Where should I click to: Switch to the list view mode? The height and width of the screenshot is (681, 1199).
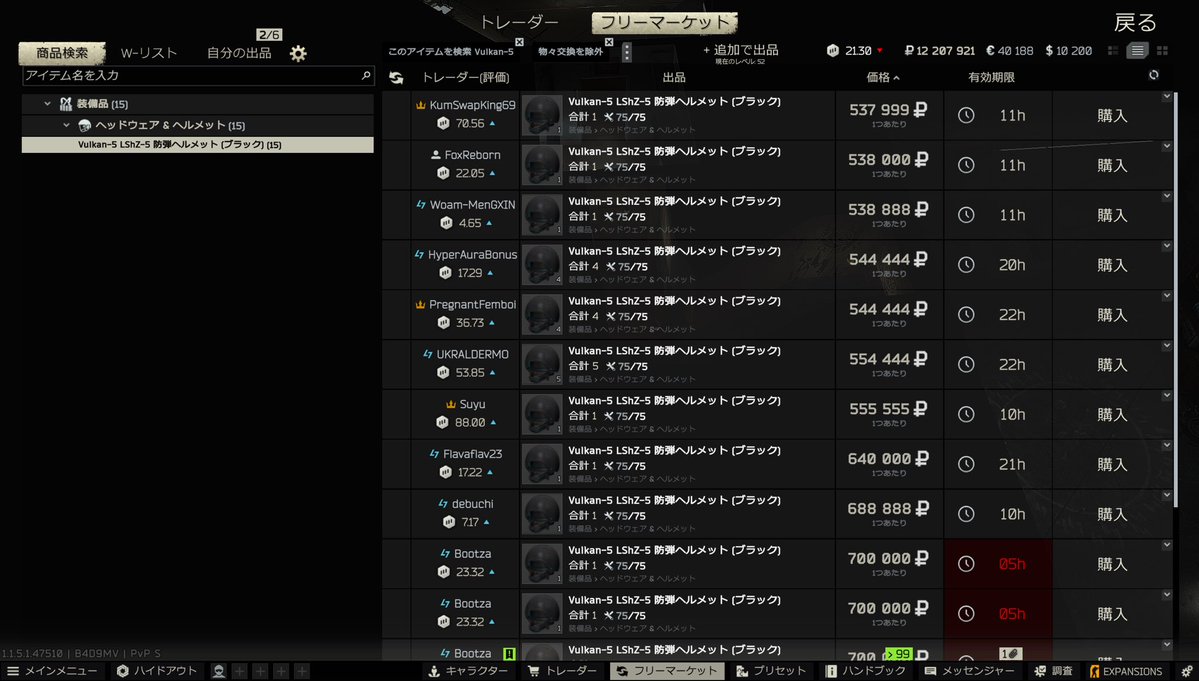pos(1137,51)
